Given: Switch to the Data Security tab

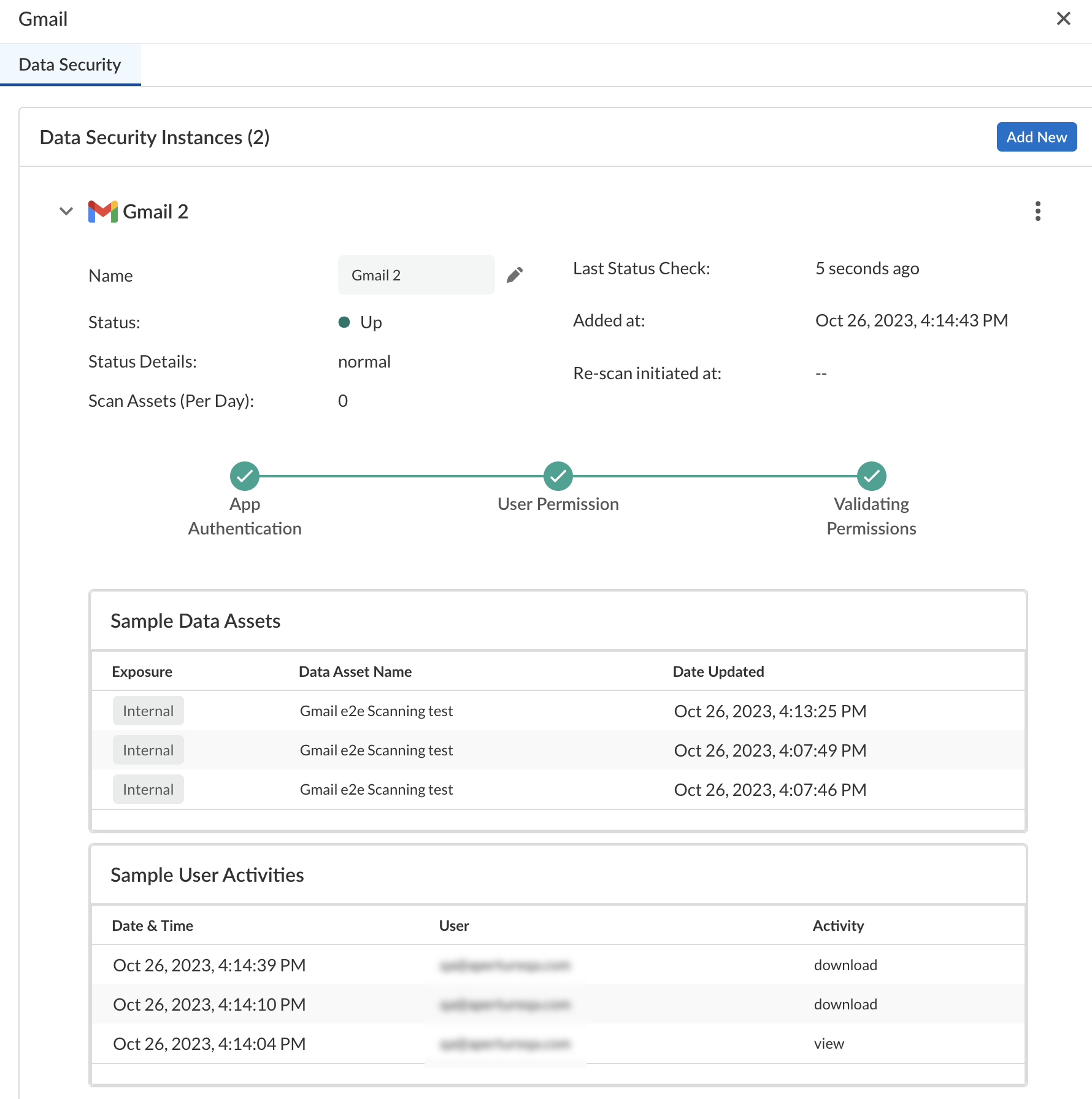Looking at the screenshot, I should pos(70,64).
